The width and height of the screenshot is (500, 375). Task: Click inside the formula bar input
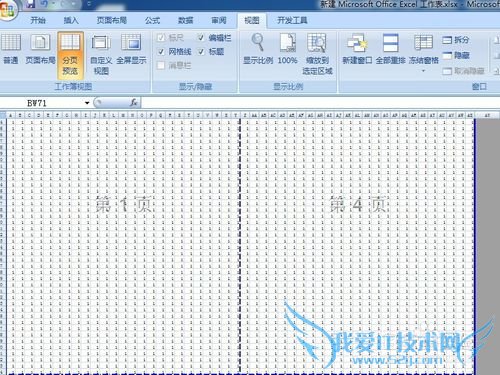point(320,103)
